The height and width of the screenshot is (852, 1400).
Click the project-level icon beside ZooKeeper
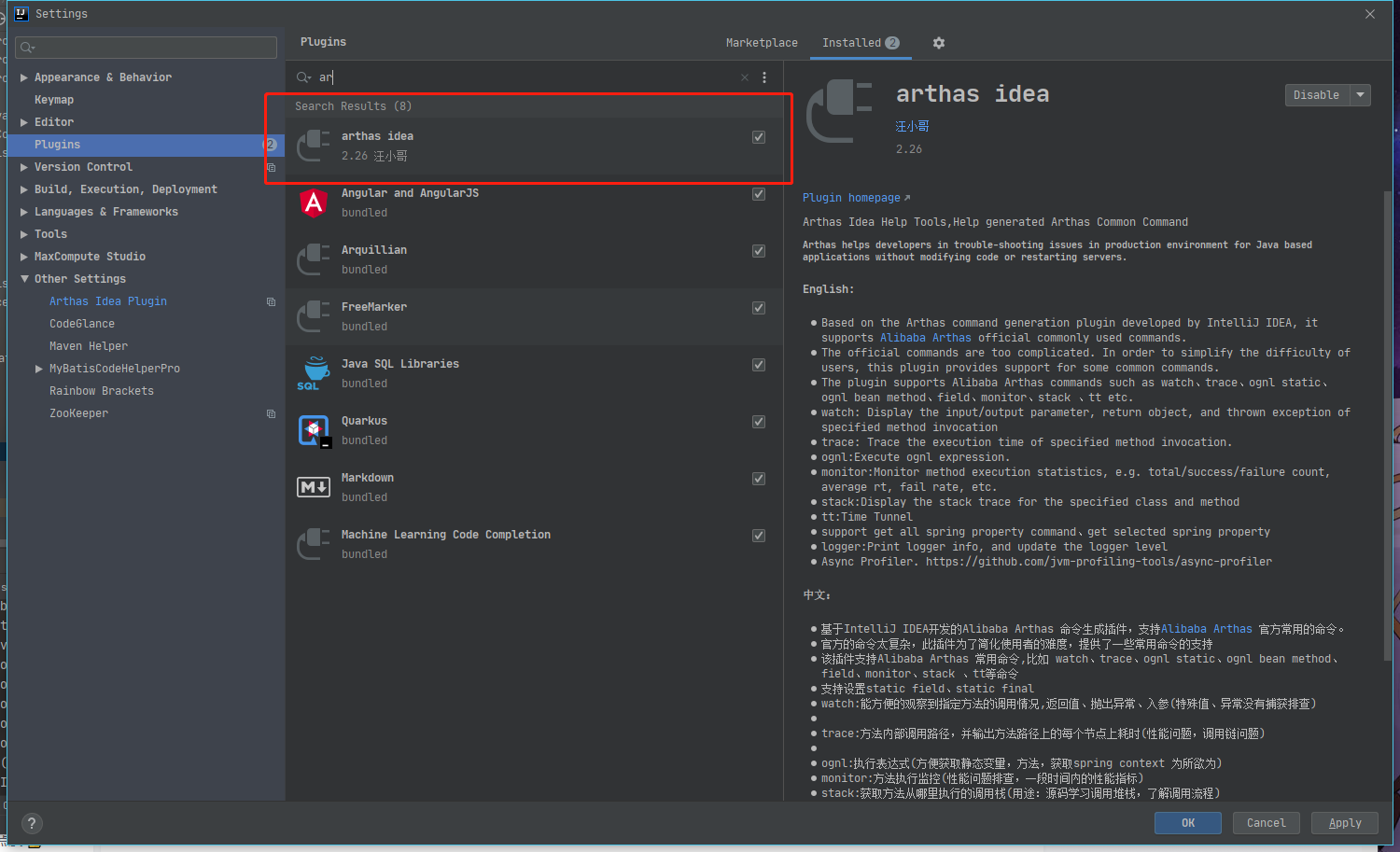coord(271,413)
